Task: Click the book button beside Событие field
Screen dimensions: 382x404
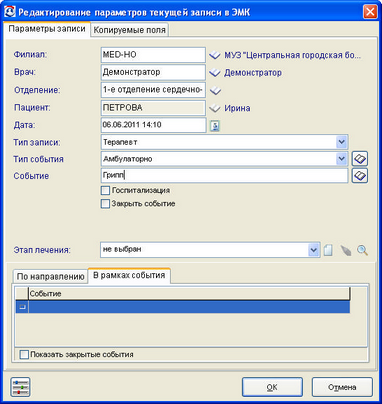Action: point(360,176)
